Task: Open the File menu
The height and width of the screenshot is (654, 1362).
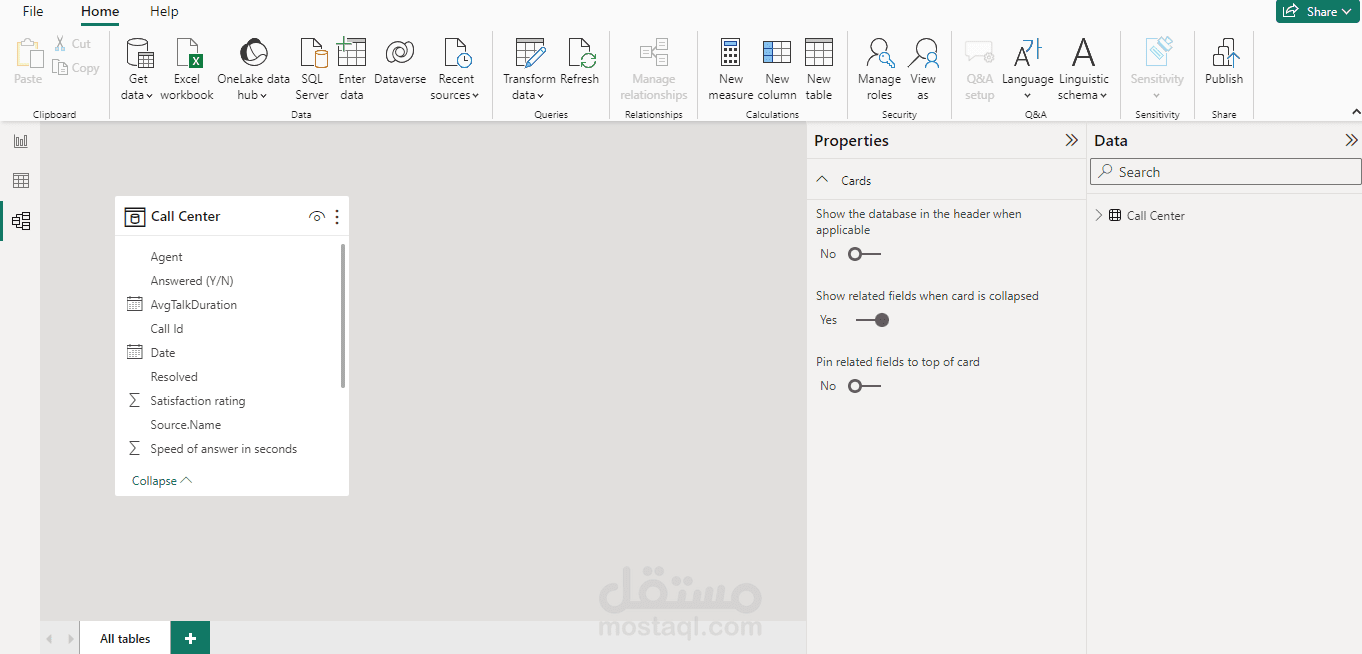Action: click(x=33, y=11)
